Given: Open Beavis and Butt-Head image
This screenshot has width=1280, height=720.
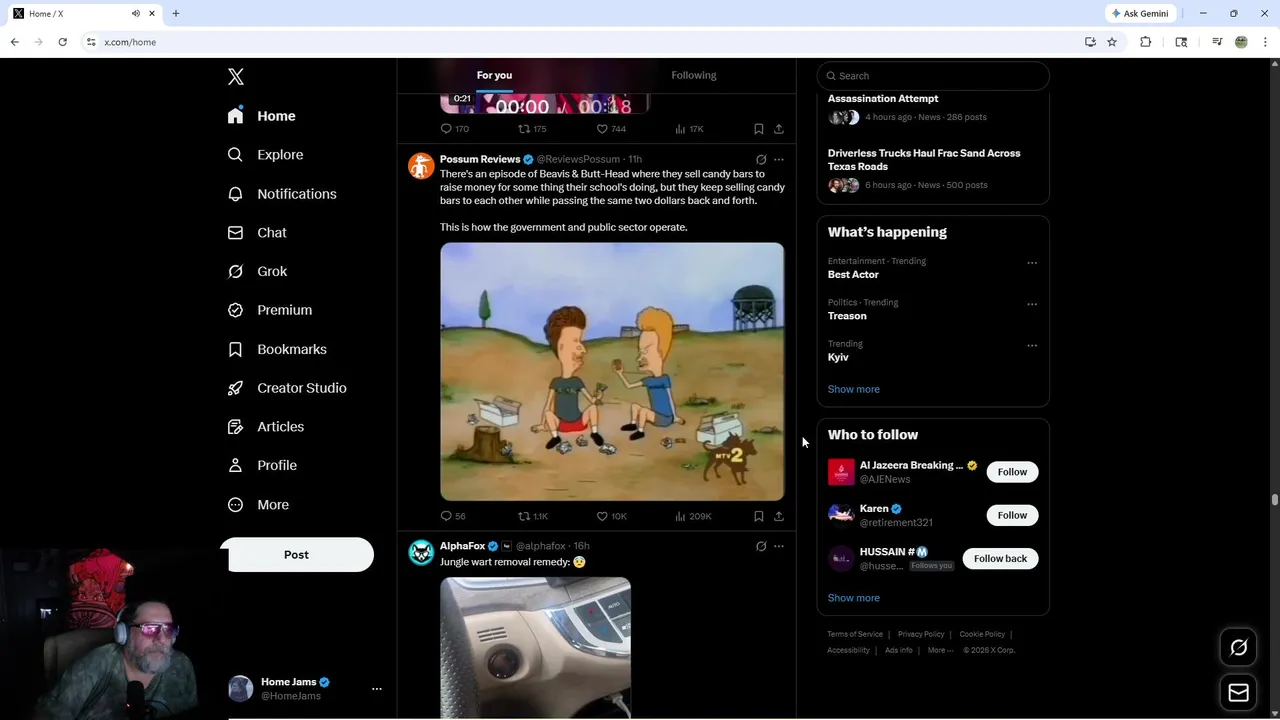Looking at the screenshot, I should (612, 371).
